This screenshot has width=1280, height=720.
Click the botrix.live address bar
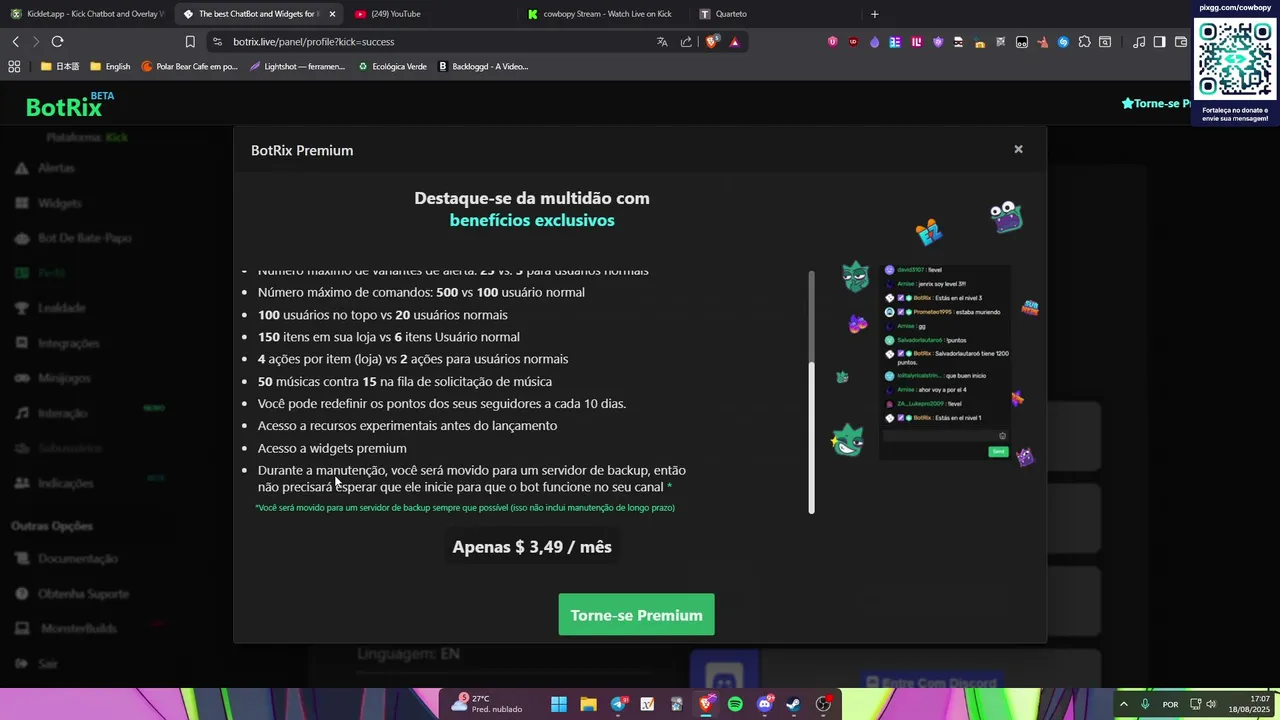tap(430, 42)
